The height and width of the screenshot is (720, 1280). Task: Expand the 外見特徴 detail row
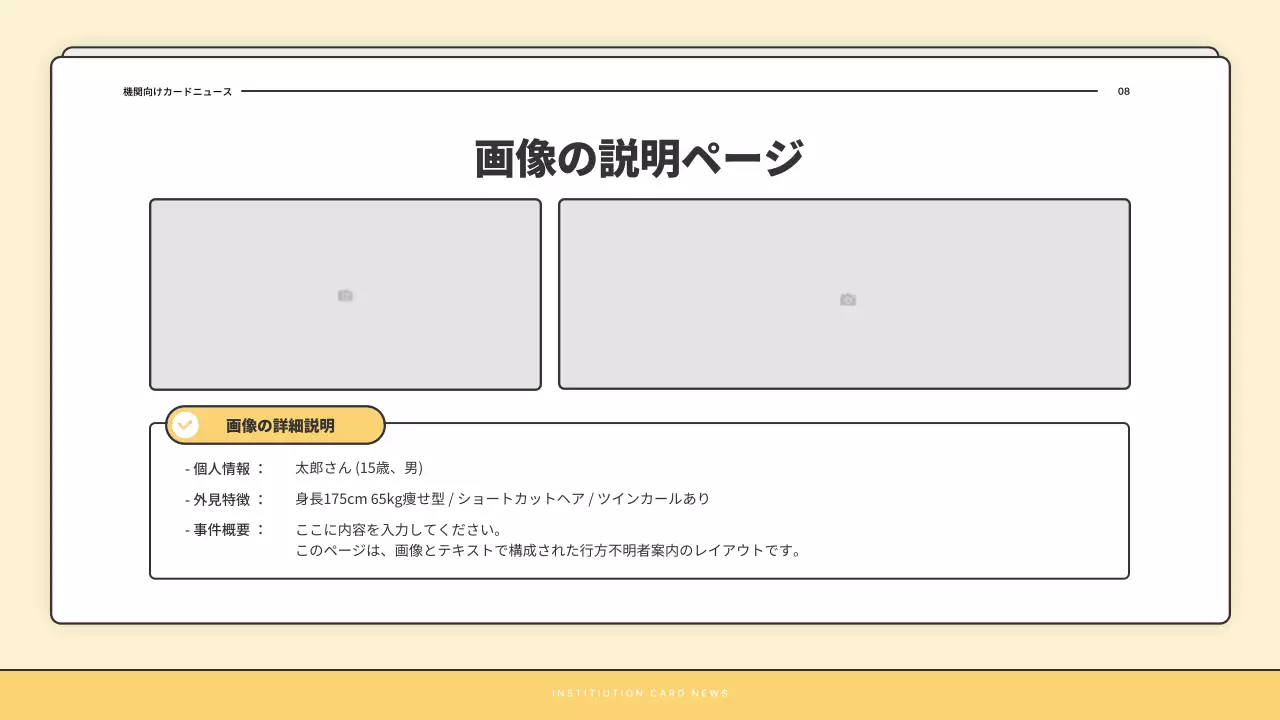[x=222, y=498]
